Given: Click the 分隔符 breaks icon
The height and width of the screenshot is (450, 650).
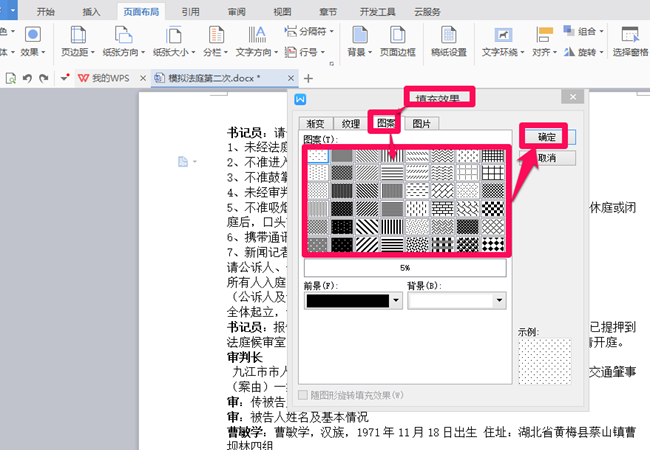Looking at the screenshot, I should (291, 31).
